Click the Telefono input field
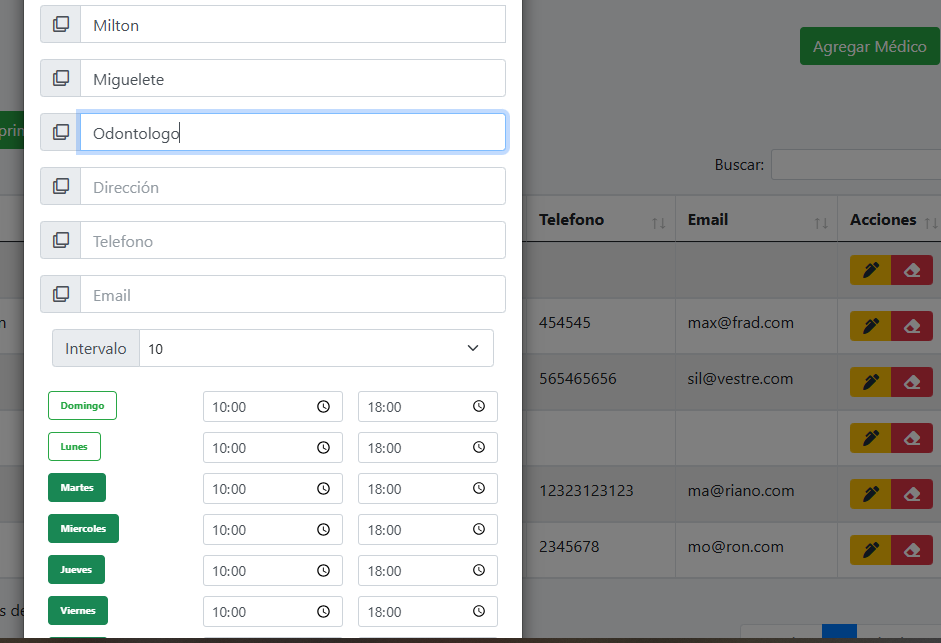The height and width of the screenshot is (643, 941). click(x=292, y=241)
